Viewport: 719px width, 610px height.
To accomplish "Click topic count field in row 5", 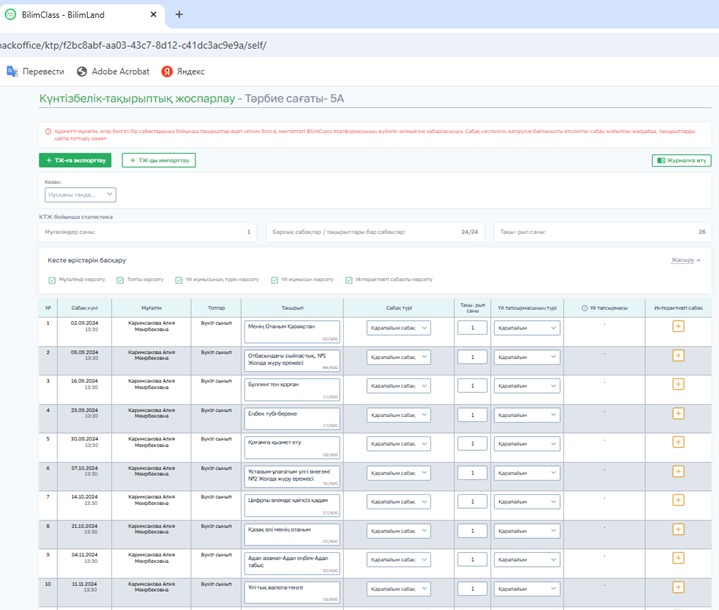I will tap(472, 444).
